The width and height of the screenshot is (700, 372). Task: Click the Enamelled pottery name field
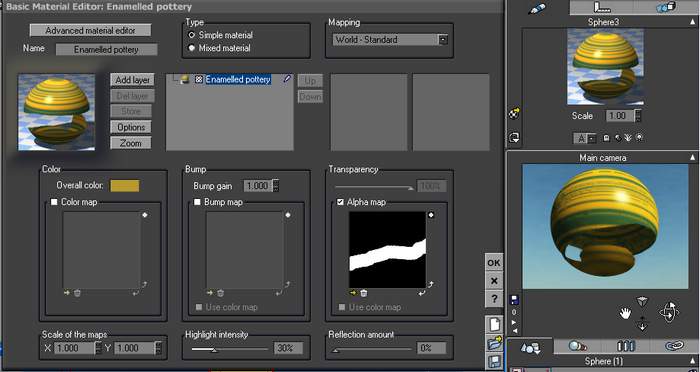106,50
